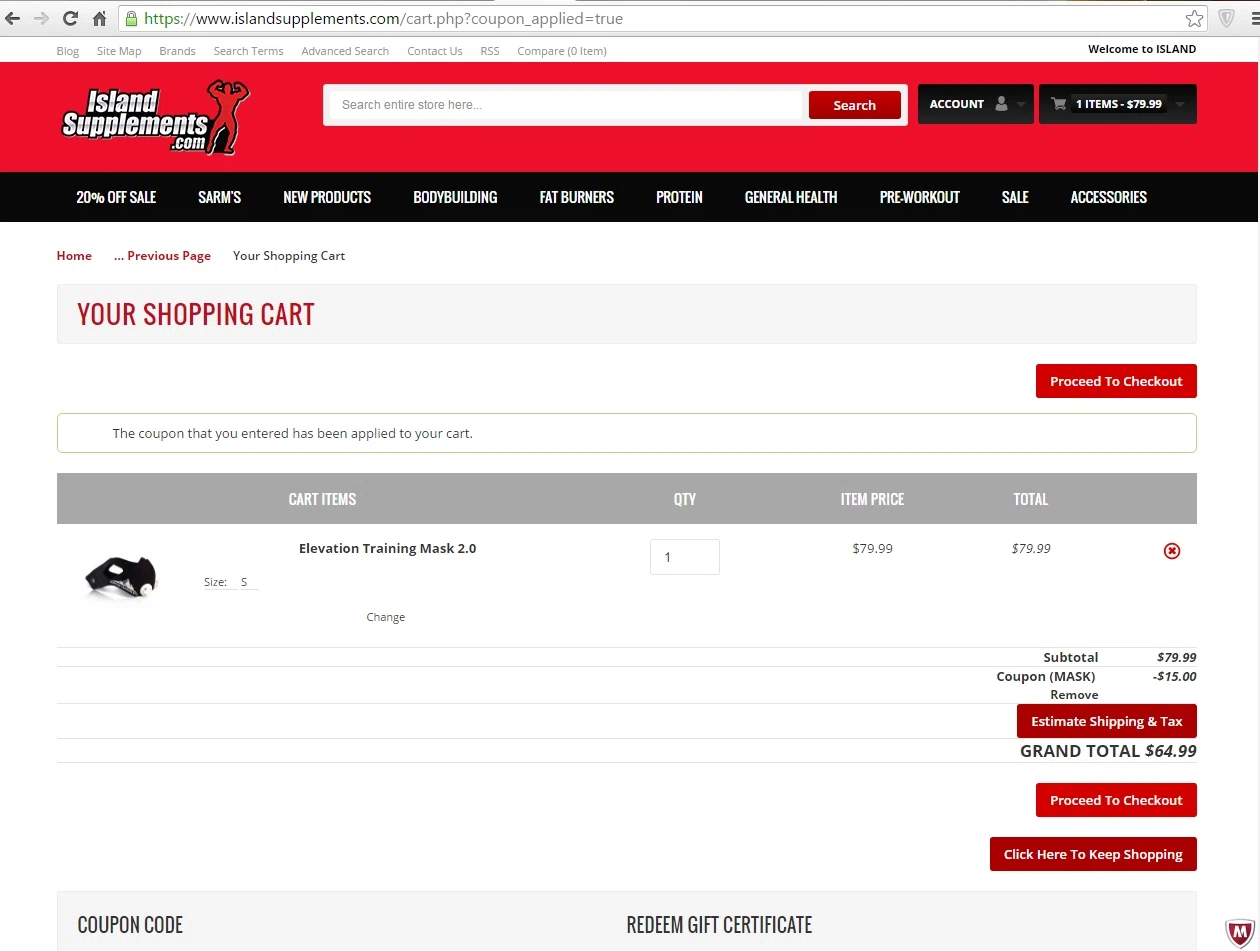1260x951 pixels.
Task: Open the Protein menu
Action: point(679,197)
